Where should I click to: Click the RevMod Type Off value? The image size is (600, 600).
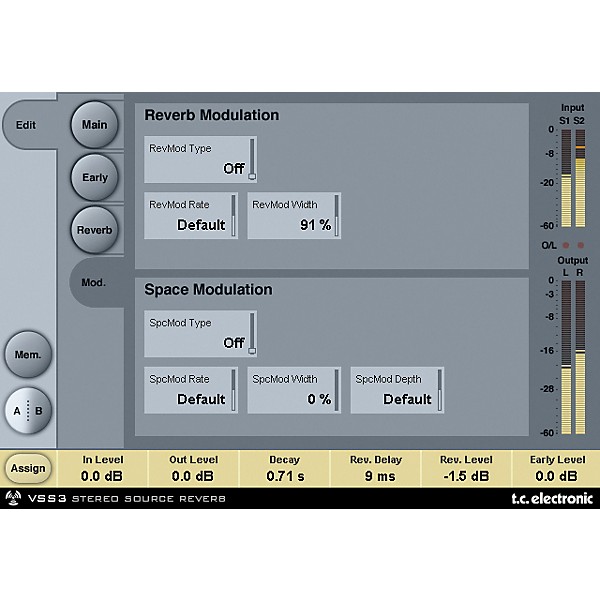click(x=234, y=168)
